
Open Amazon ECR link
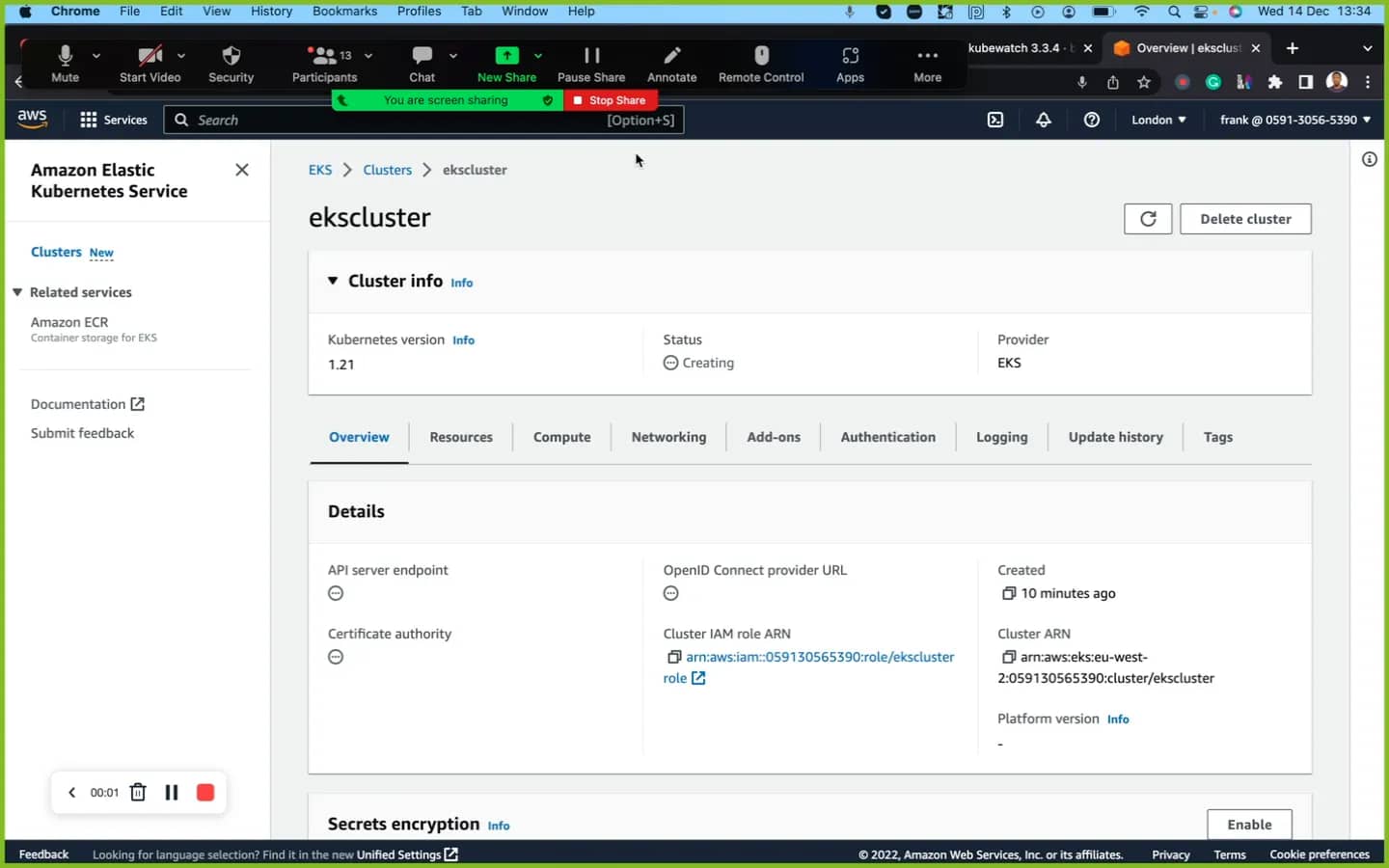[x=69, y=322]
